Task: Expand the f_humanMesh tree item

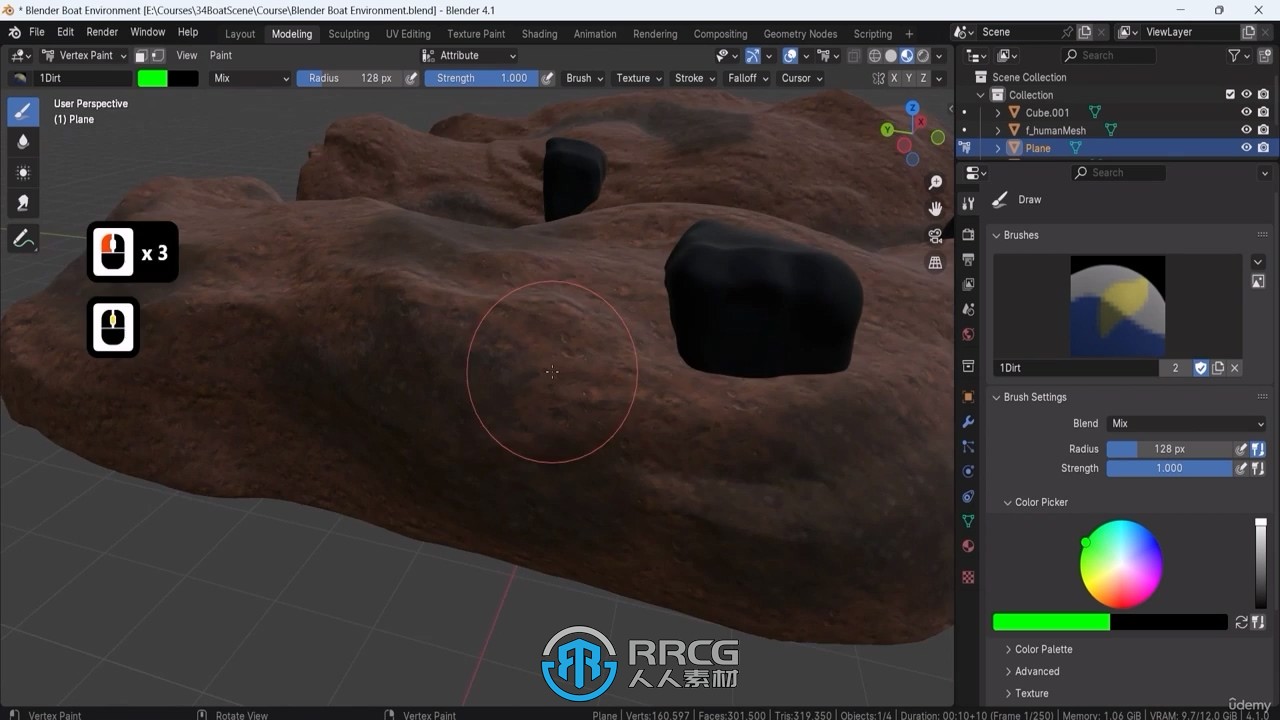Action: pos(997,131)
